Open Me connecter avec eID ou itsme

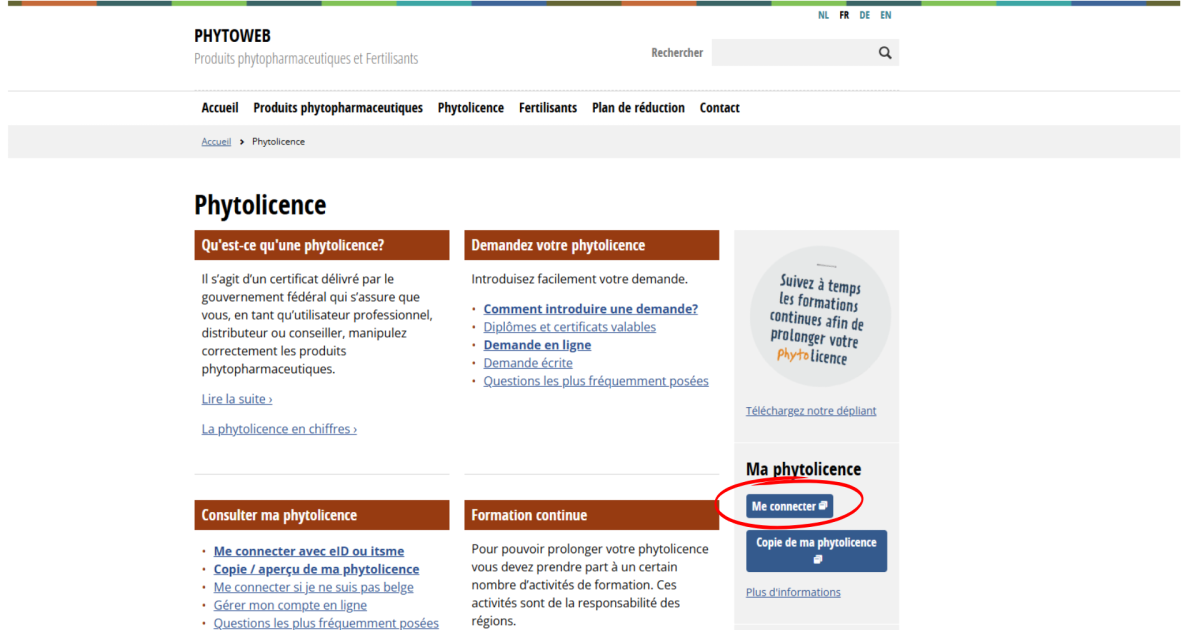click(x=309, y=551)
